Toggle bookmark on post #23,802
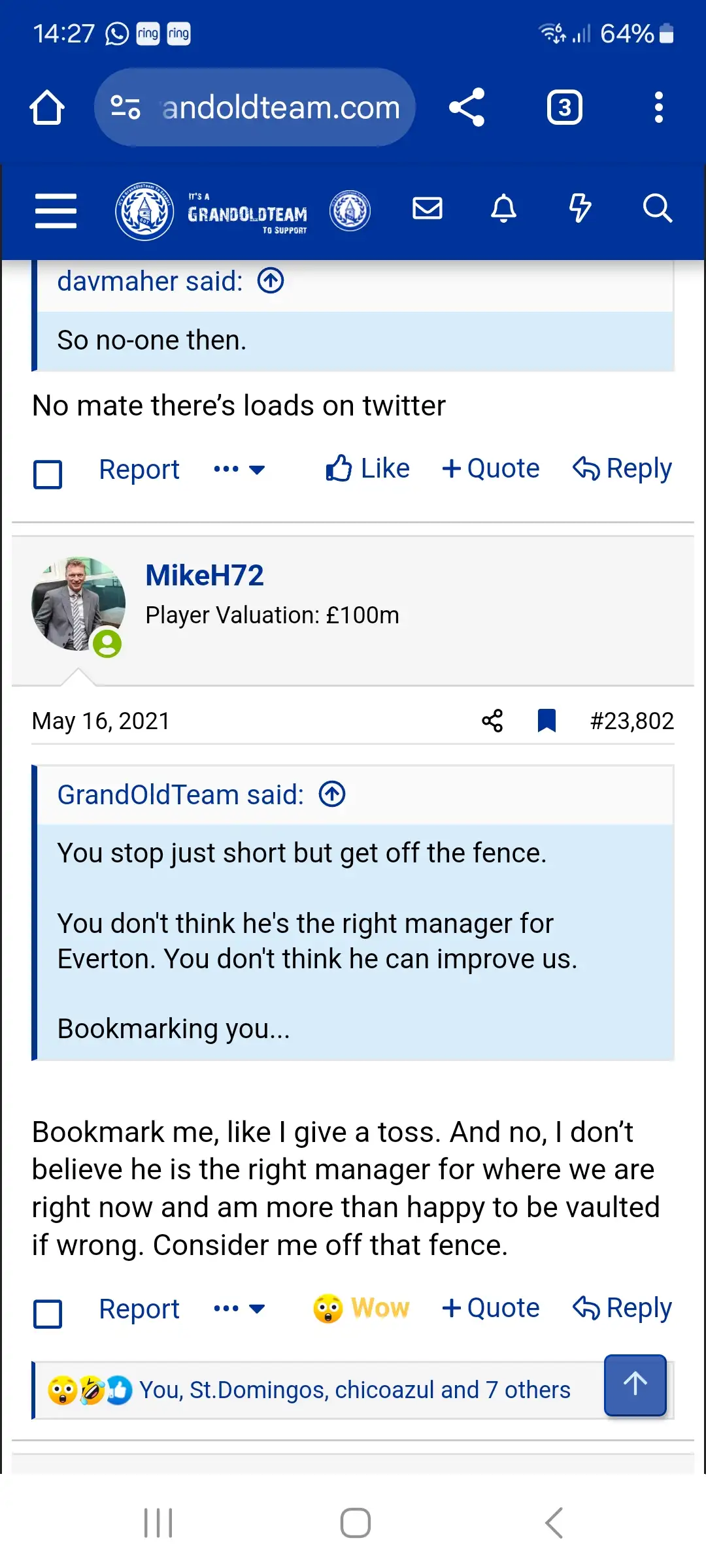This screenshot has height=1568, width=706. coord(546,721)
